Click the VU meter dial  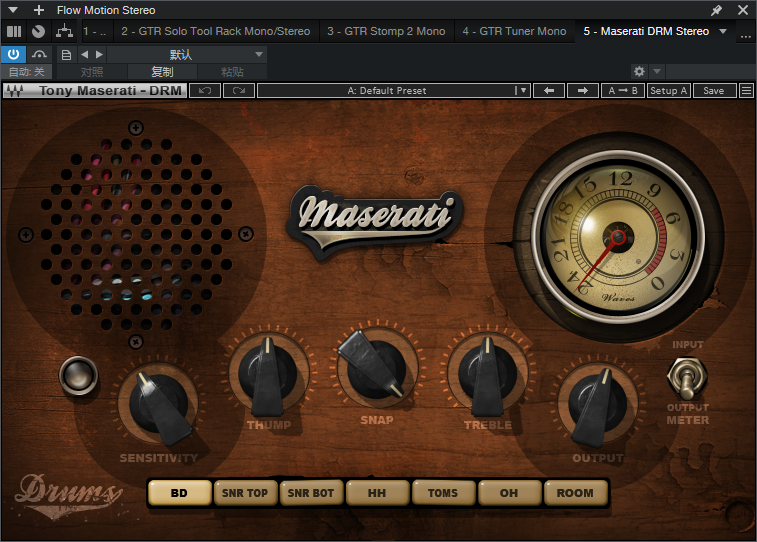pyautogui.click(x=618, y=237)
